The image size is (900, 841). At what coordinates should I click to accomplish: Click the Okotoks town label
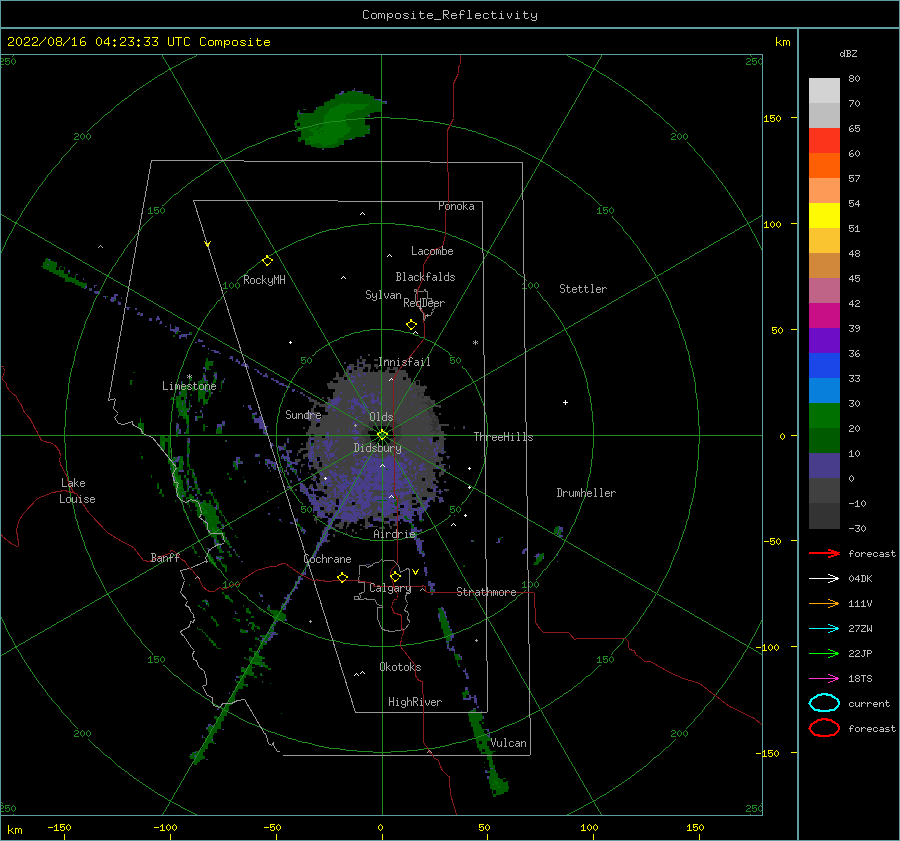coord(401,667)
